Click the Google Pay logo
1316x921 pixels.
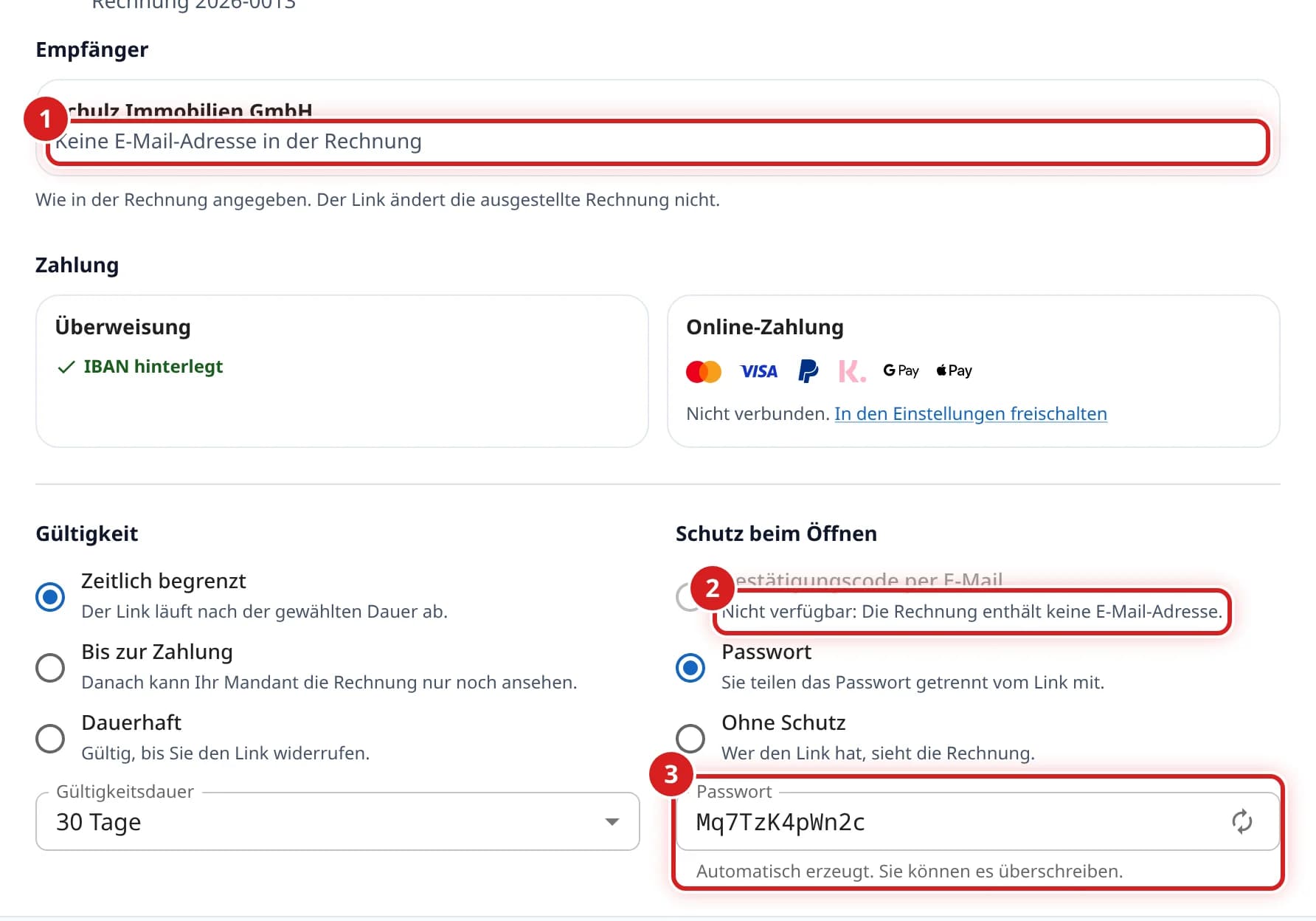pyautogui.click(x=901, y=370)
